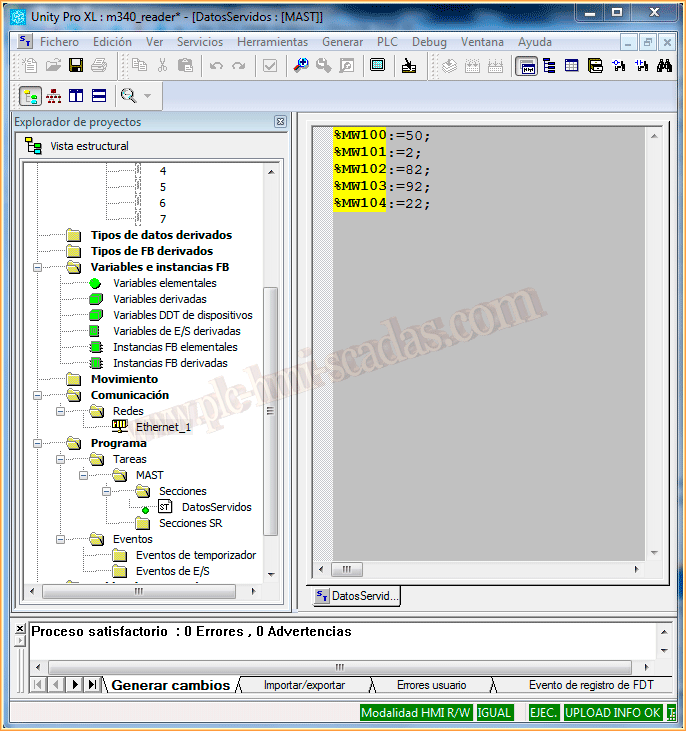Click the Ethernet_1 network icon
The width and height of the screenshot is (686, 731).
(x=120, y=427)
